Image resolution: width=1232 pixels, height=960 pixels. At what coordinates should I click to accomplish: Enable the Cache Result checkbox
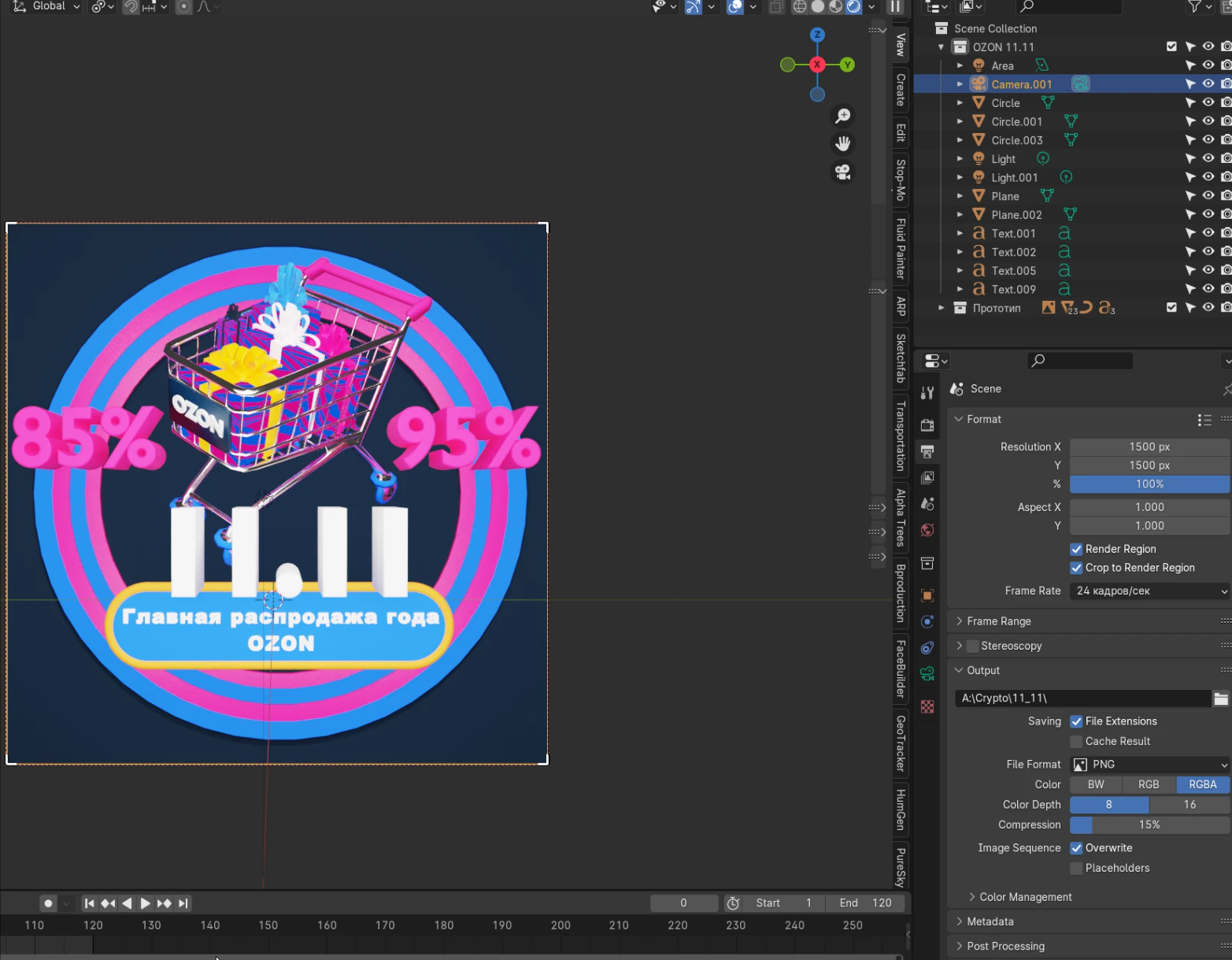tap(1076, 741)
